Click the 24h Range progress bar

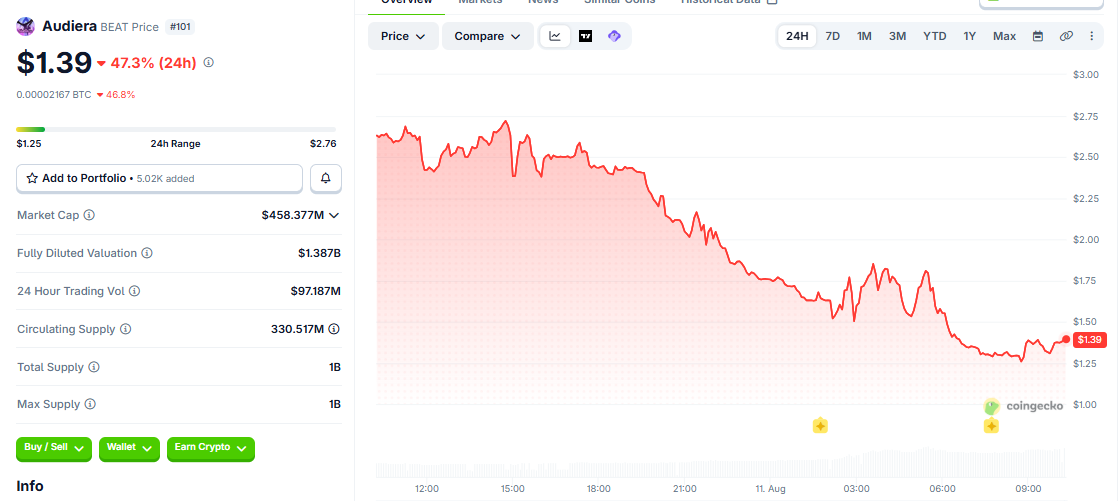(x=176, y=129)
